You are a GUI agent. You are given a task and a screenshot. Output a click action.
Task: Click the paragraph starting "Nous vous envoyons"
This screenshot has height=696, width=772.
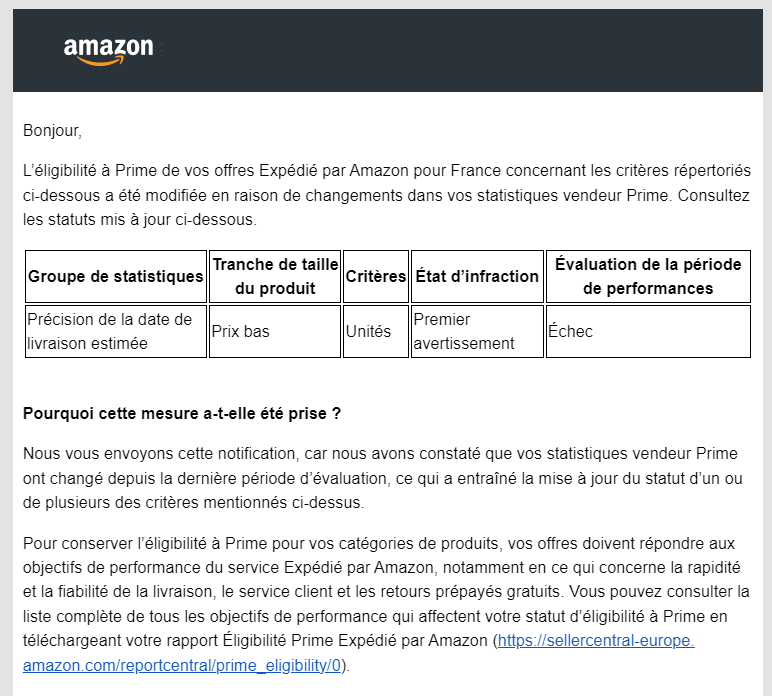click(383, 478)
